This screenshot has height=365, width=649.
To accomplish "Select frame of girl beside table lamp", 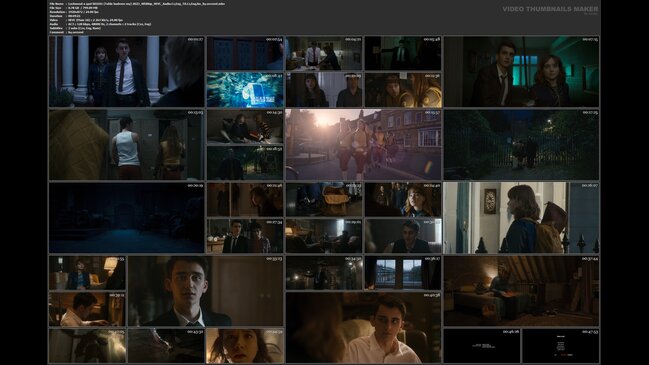I will pyautogui.click(x=87, y=273).
